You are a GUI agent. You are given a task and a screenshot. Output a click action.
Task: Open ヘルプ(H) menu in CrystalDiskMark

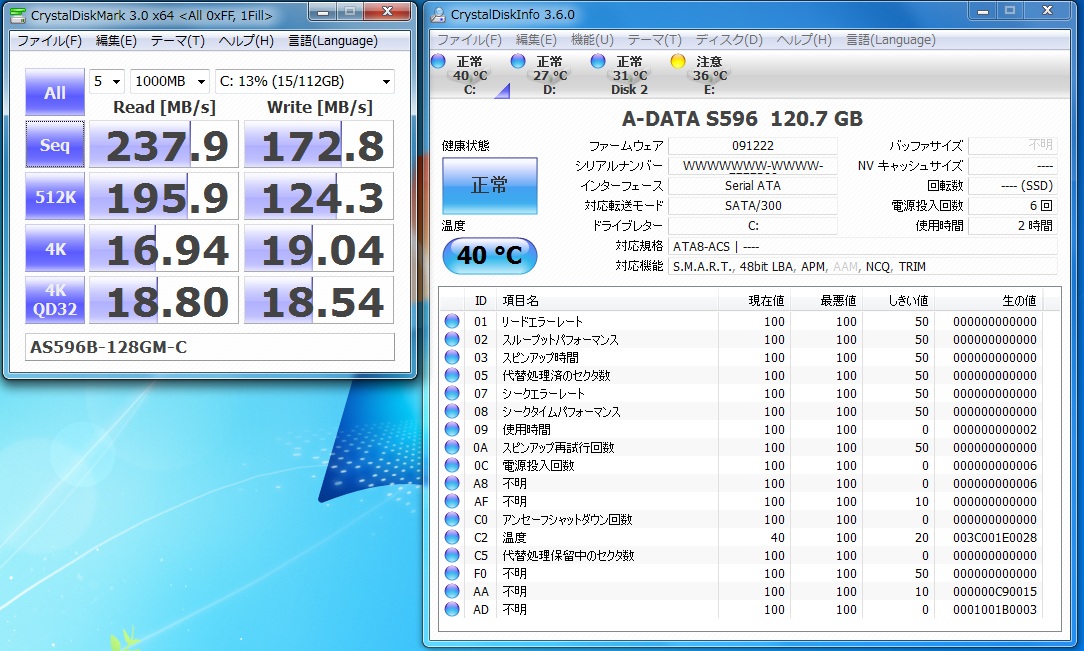point(246,41)
